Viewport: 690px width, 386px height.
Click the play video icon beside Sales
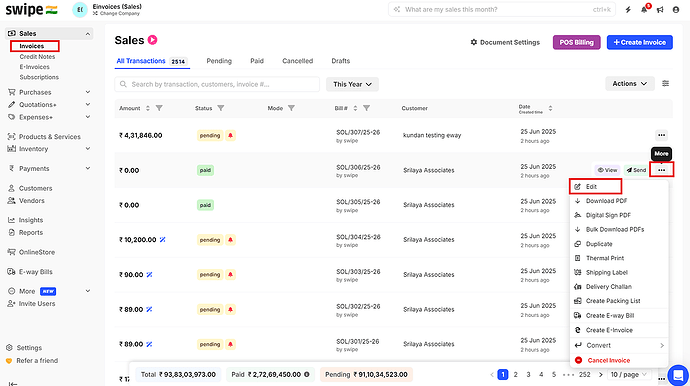[152, 40]
